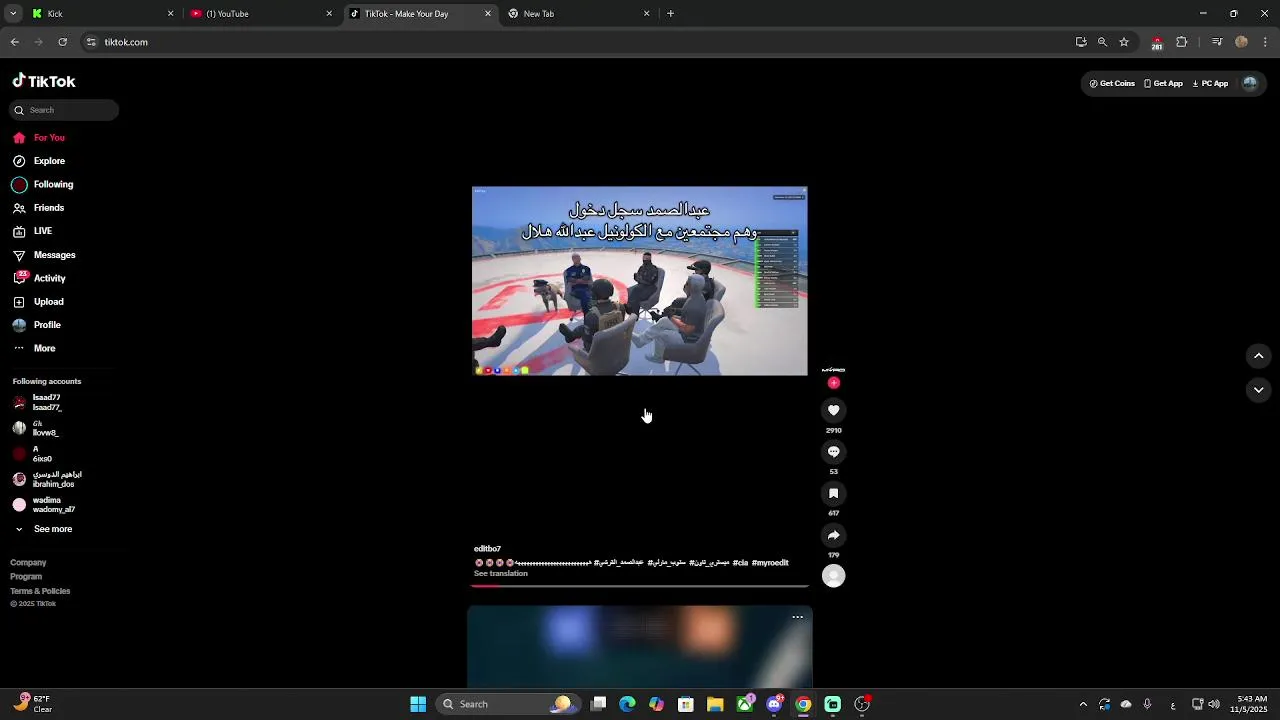This screenshot has height=720, width=1280.
Task: Click the PC App download button
Action: coord(1210,84)
